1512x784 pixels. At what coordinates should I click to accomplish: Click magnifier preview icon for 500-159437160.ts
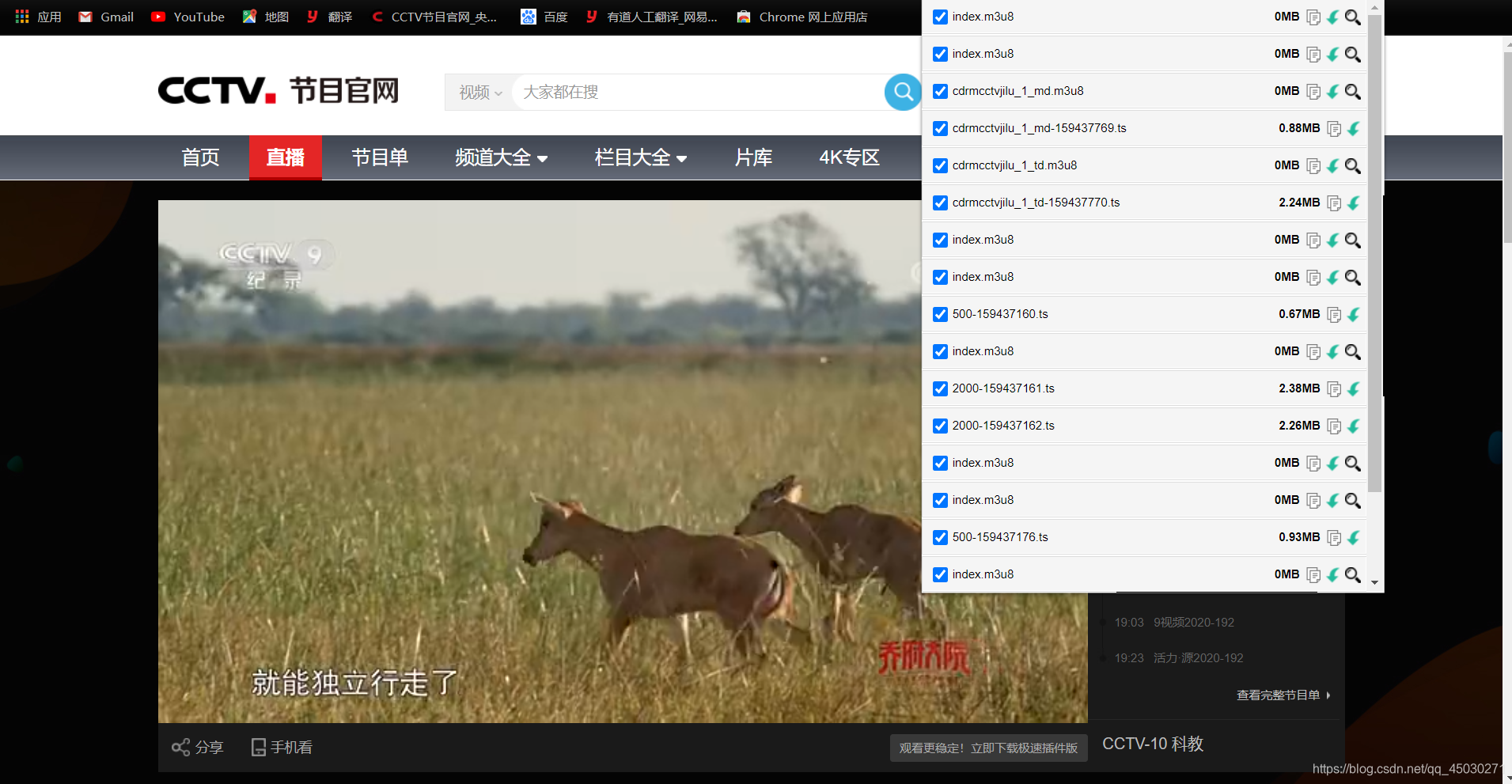point(1354,314)
